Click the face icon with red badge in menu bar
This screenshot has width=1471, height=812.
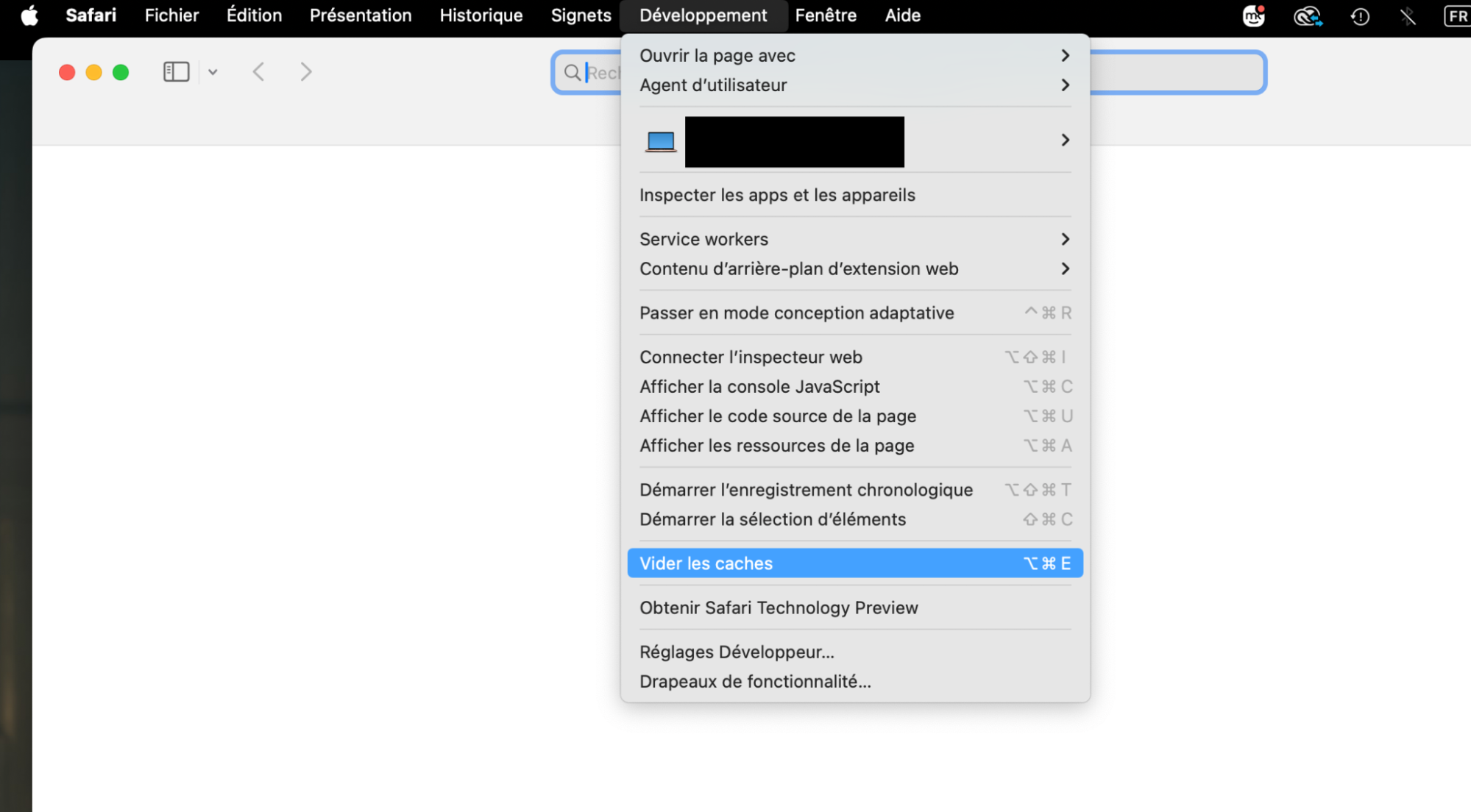click(x=1253, y=15)
